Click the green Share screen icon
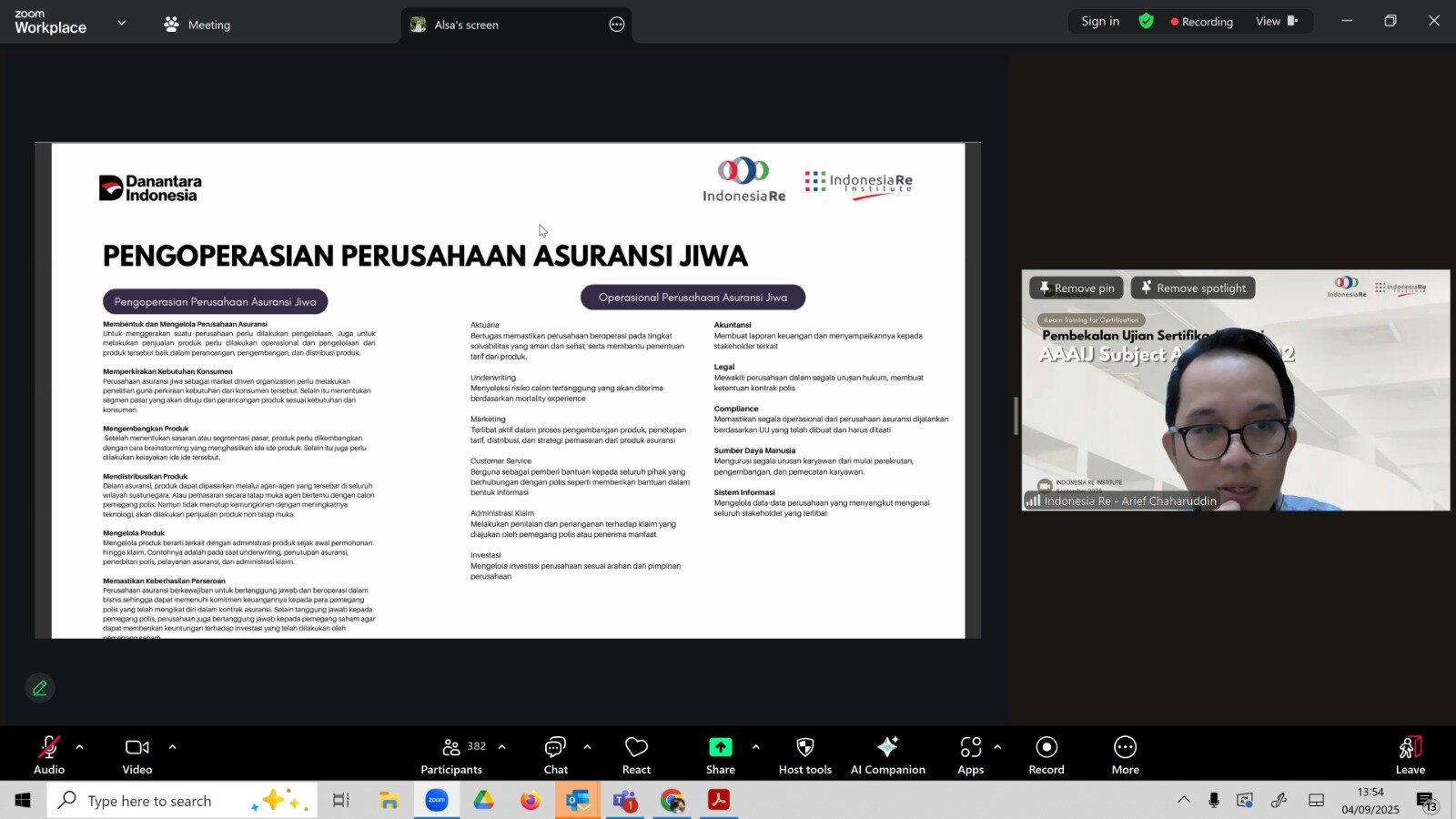The image size is (1456, 819). pos(720,747)
